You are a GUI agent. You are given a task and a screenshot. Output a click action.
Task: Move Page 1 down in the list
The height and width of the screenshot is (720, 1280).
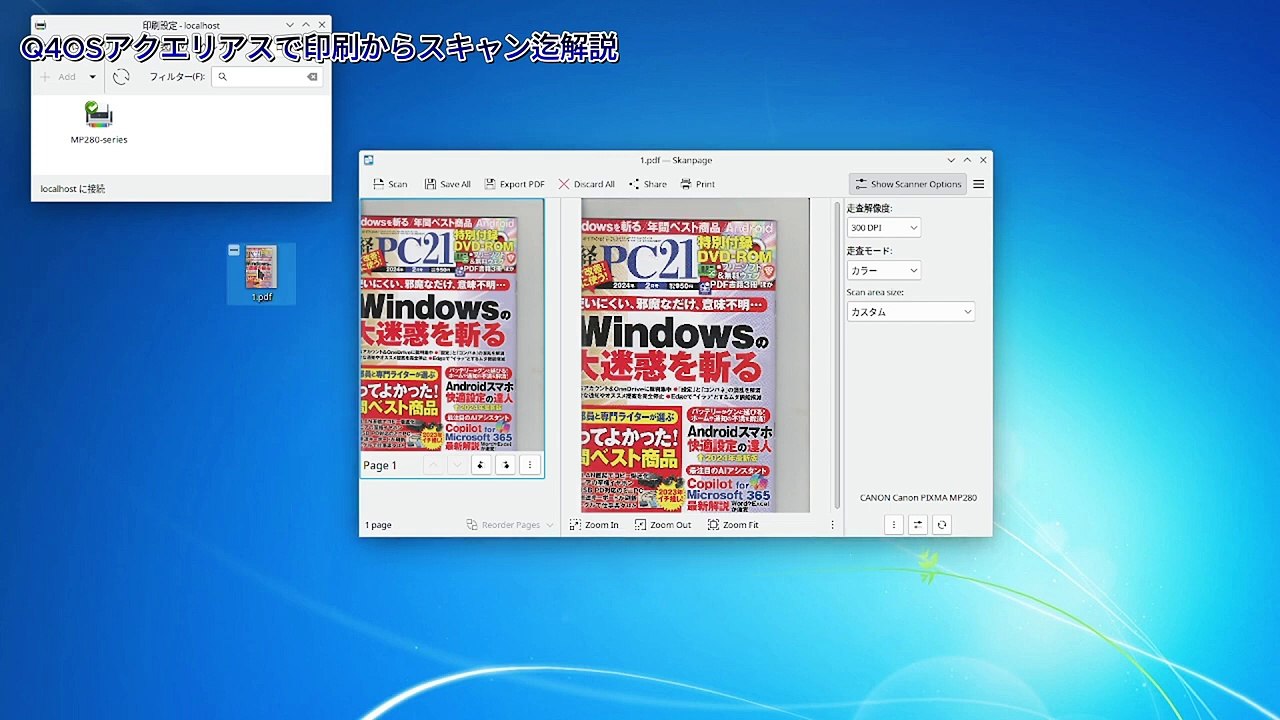457,465
